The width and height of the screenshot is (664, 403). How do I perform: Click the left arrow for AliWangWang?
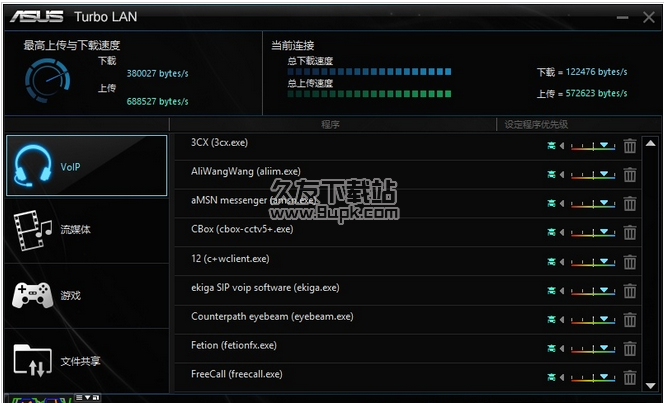coord(562,174)
